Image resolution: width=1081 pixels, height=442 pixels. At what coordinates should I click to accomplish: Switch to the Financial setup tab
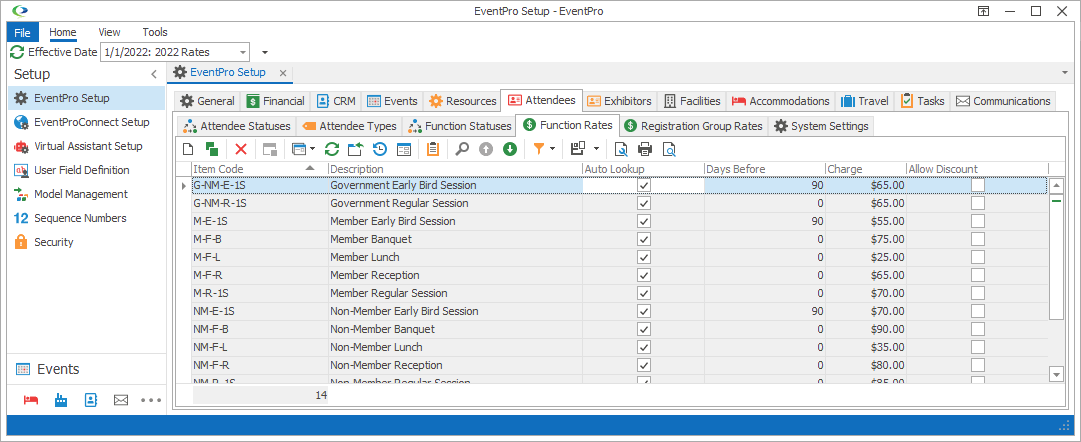[276, 101]
